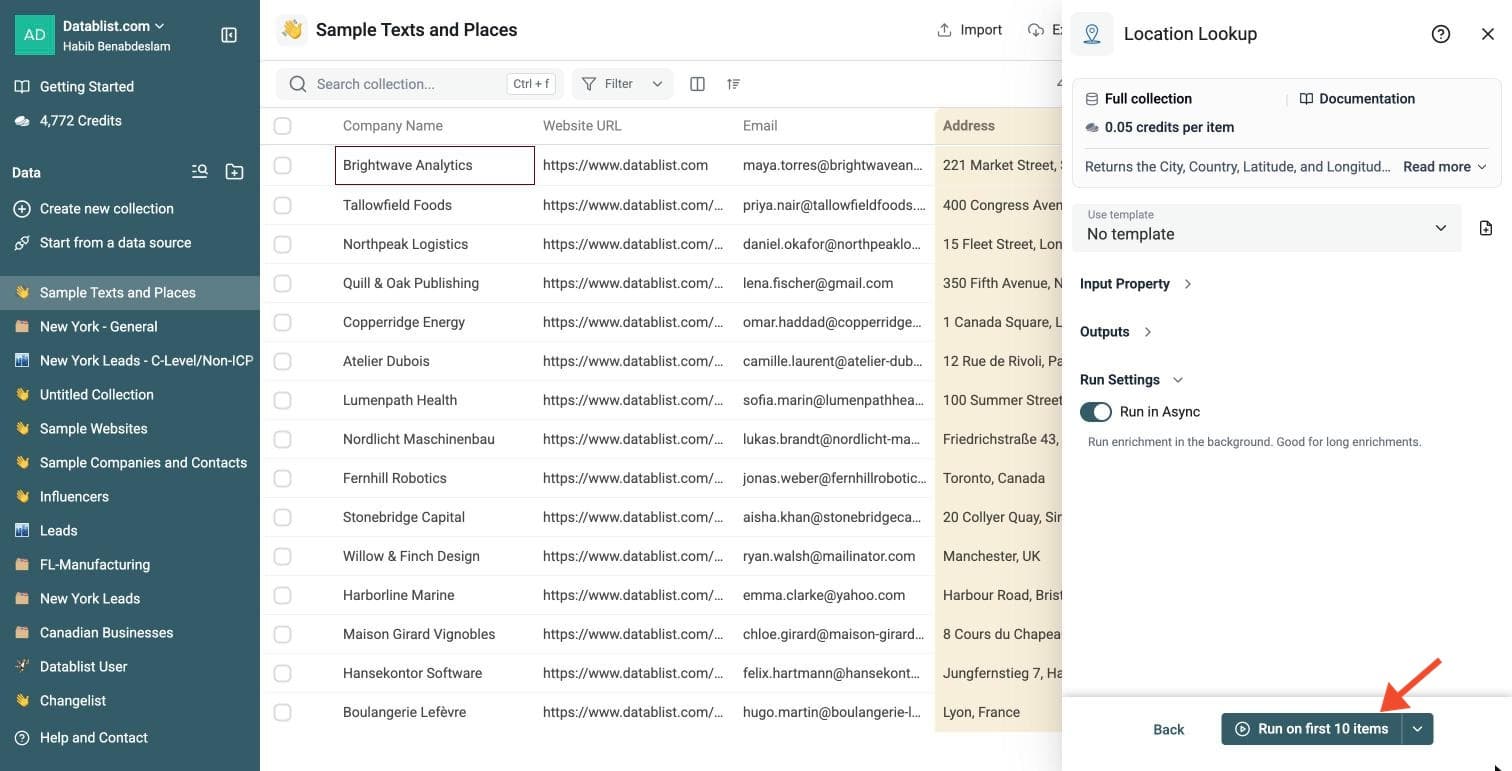Toggle the Run in Async switch
This screenshot has width=1512, height=771.
1096,412
